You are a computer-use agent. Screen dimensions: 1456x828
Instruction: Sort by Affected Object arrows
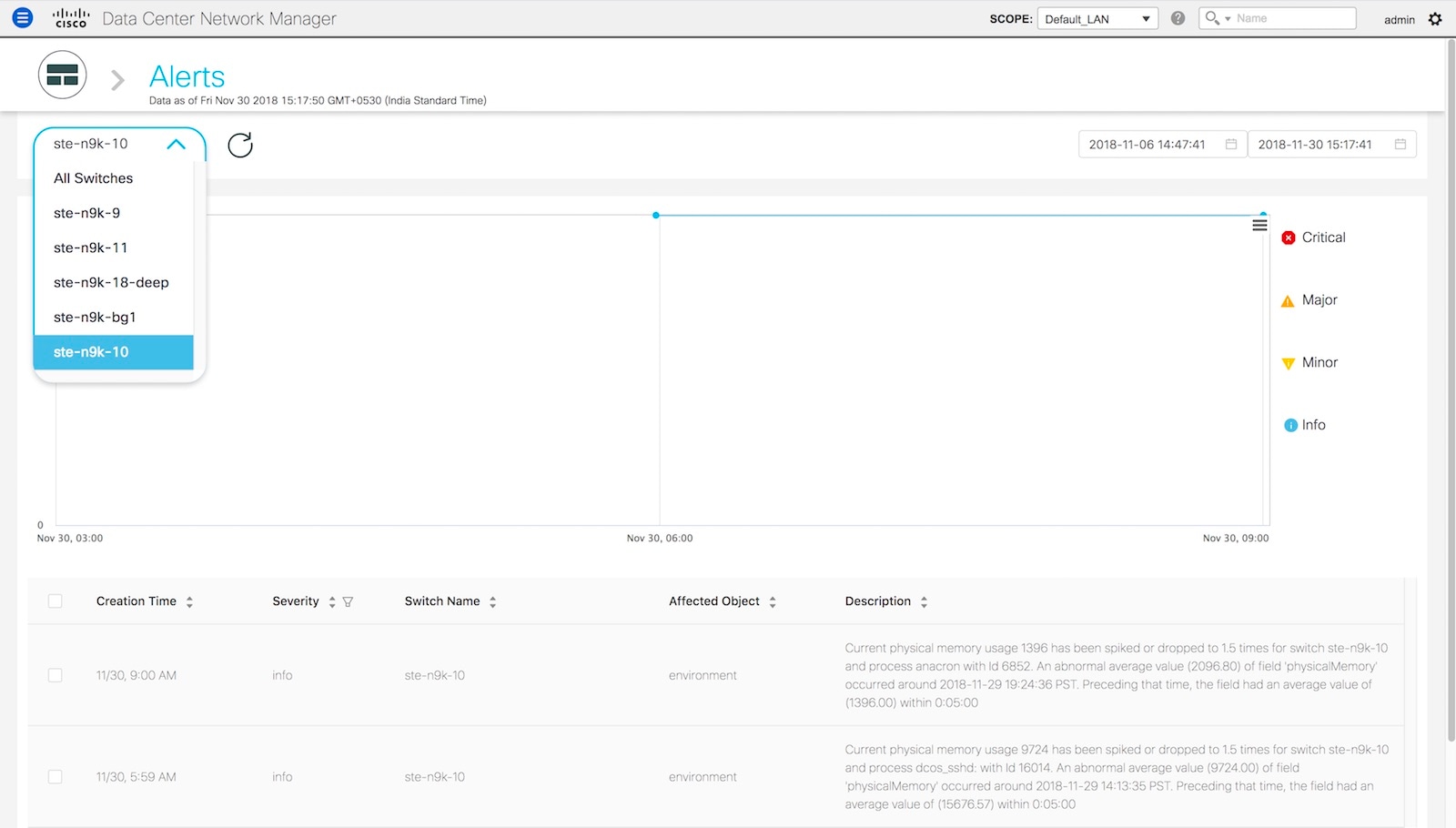pyautogui.click(x=773, y=602)
